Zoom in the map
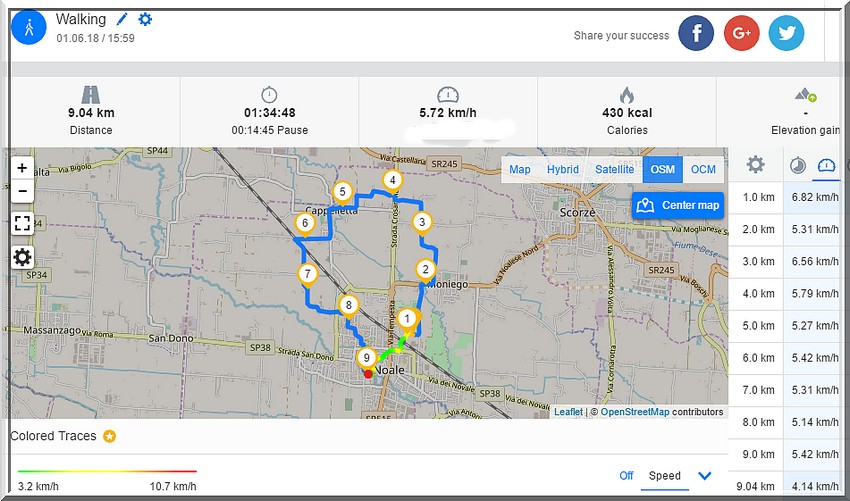The width and height of the screenshot is (850, 501). pyautogui.click(x=22, y=168)
